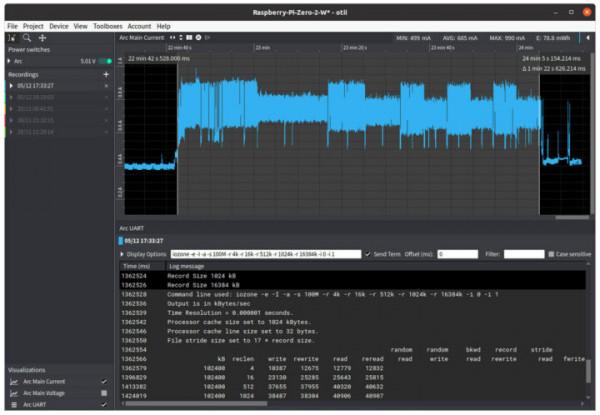This screenshot has height=415, width=600.
Task: Open the Device menu
Action: pos(57,25)
